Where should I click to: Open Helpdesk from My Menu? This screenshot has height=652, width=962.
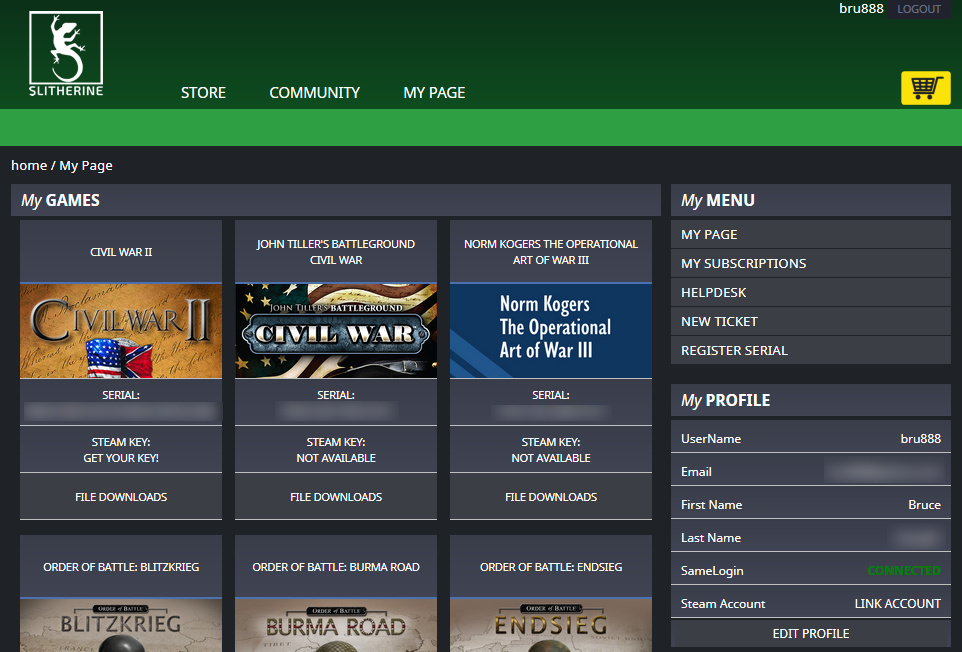(x=714, y=293)
